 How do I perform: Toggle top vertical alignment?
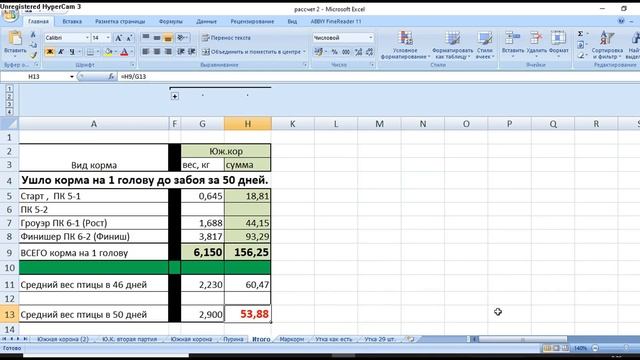coord(146,38)
